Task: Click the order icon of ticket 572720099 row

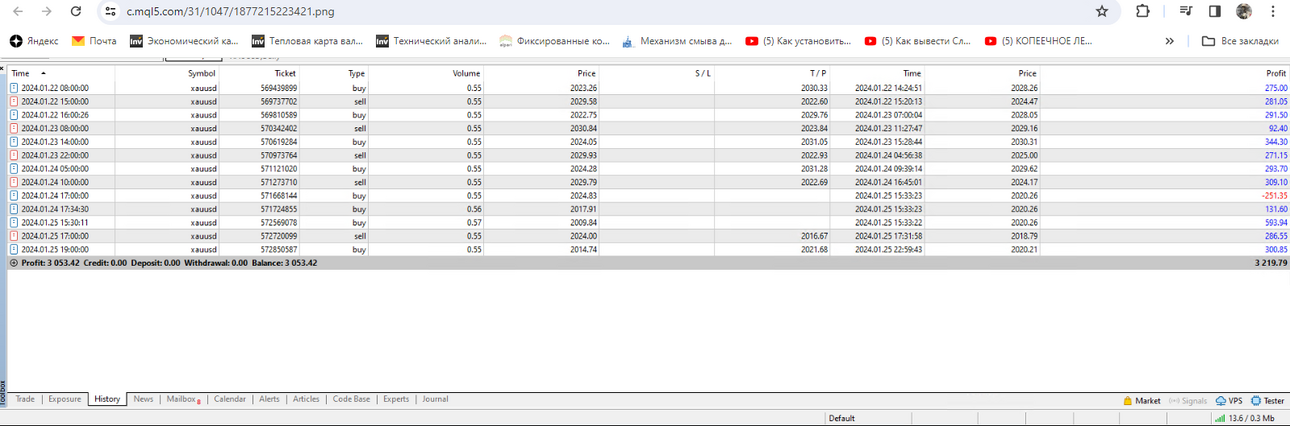Action: tap(14, 236)
